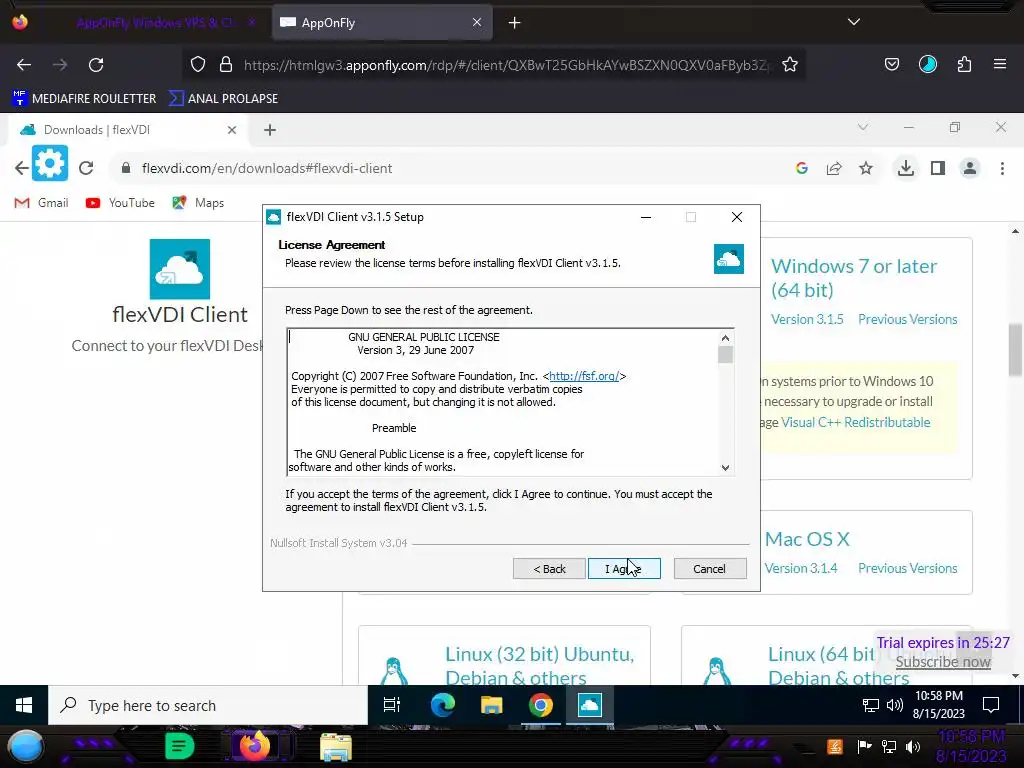1024x768 pixels.
Task: Open the remote Windows Start menu
Action: point(24,705)
